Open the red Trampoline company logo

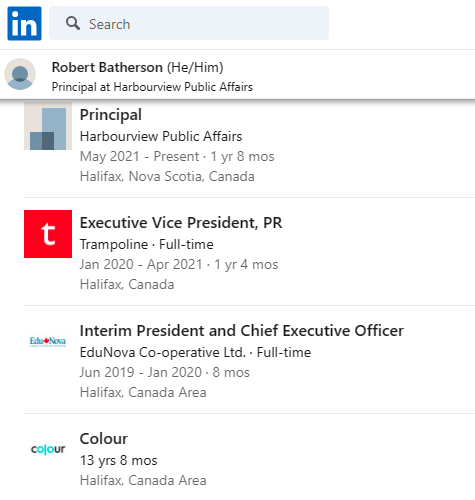pos(48,234)
